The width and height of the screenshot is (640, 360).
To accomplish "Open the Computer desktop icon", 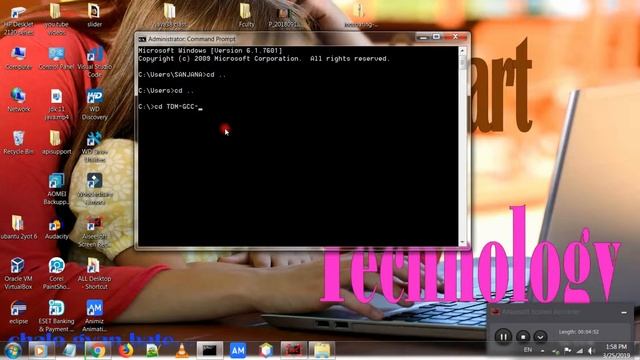I will (18, 58).
